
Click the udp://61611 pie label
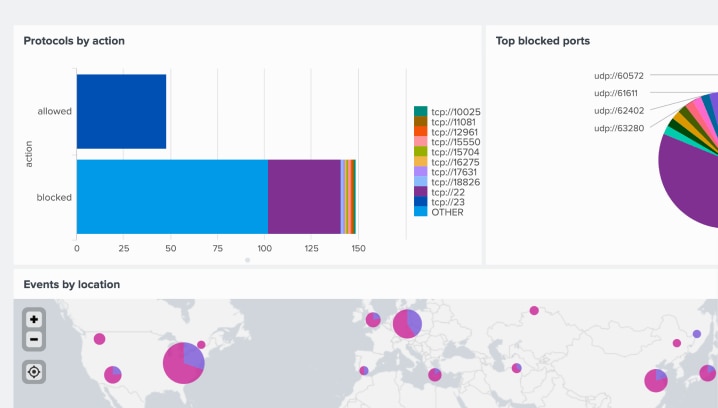coord(618,92)
